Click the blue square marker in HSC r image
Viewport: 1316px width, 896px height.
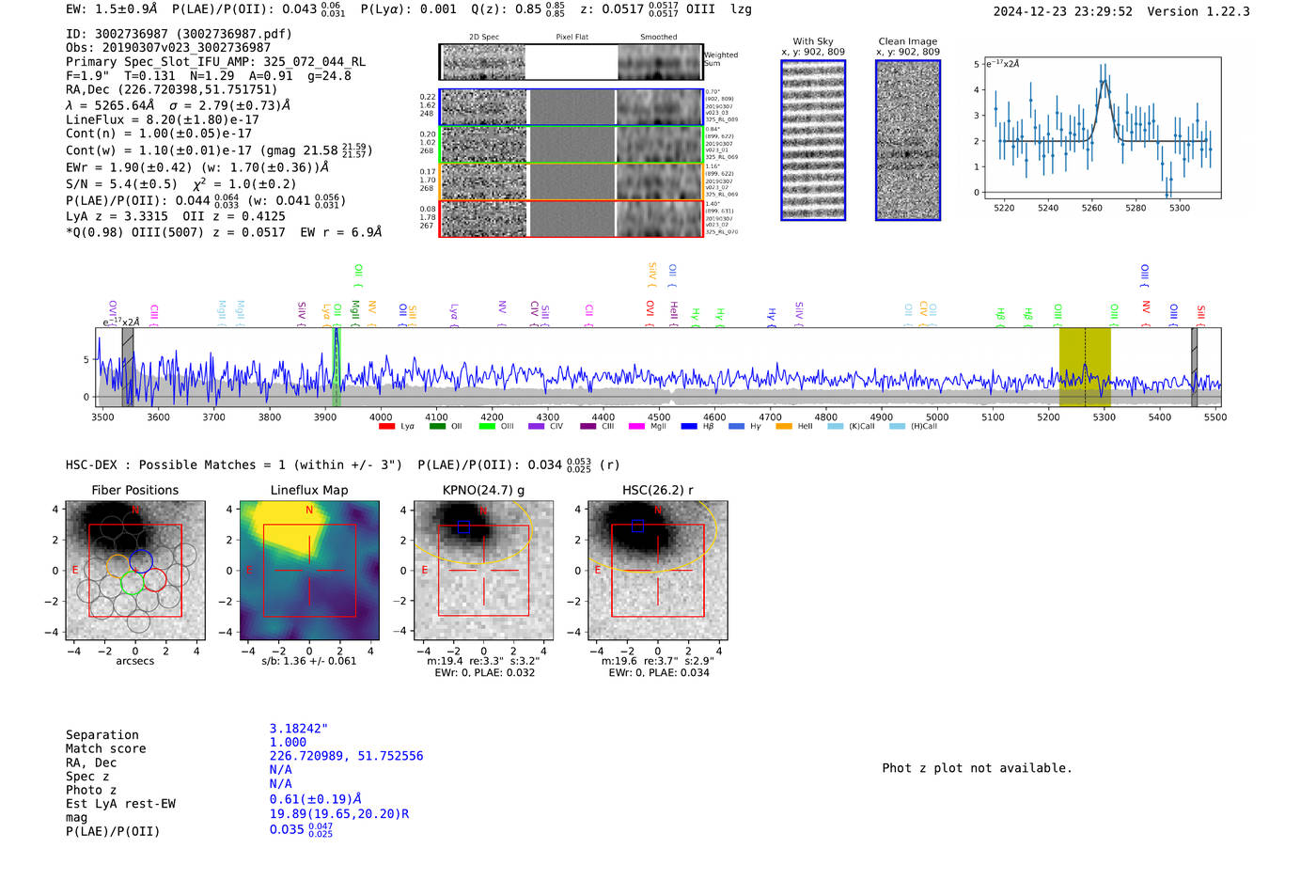point(637,527)
